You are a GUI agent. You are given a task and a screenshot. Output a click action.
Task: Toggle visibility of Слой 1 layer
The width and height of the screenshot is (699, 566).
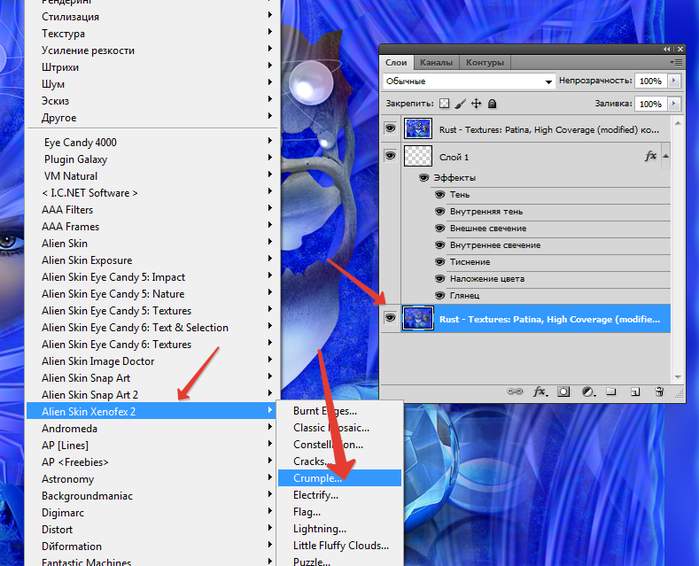(390, 156)
